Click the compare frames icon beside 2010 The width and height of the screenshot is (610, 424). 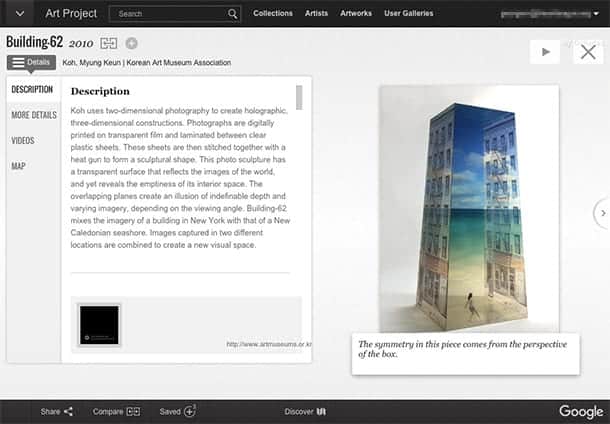coord(109,43)
